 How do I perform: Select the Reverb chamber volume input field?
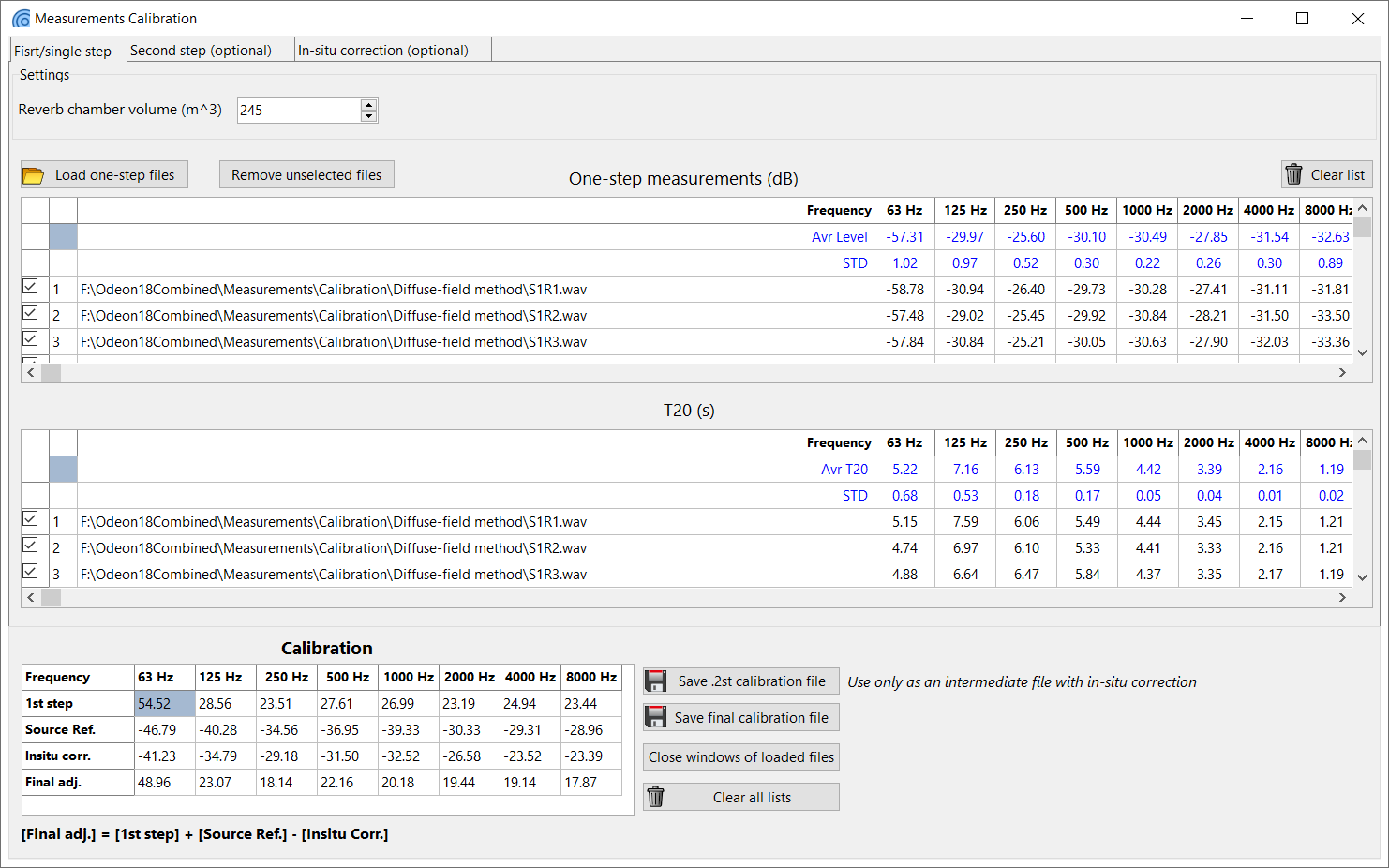(300, 110)
